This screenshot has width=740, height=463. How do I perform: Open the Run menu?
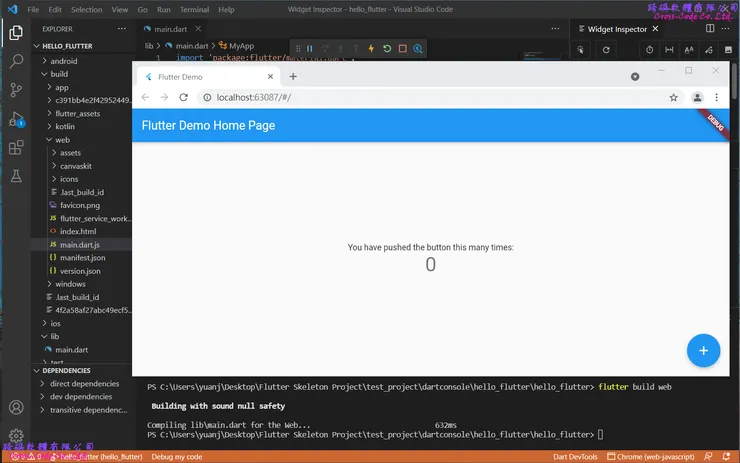(164, 9)
